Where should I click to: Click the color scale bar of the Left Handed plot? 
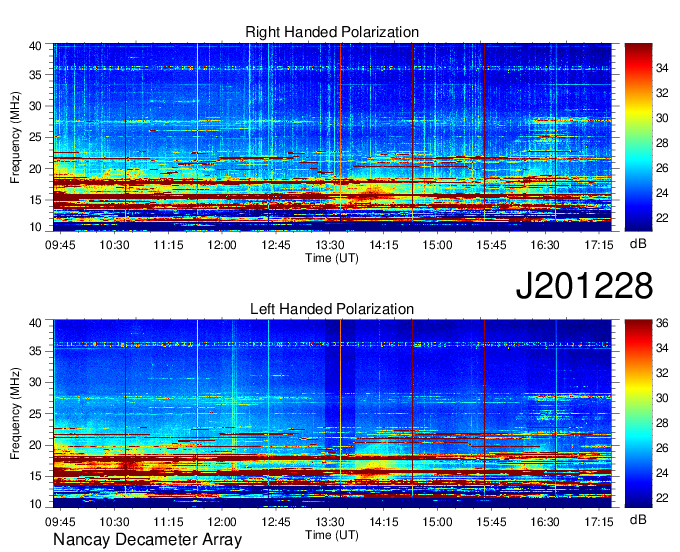coord(638,414)
